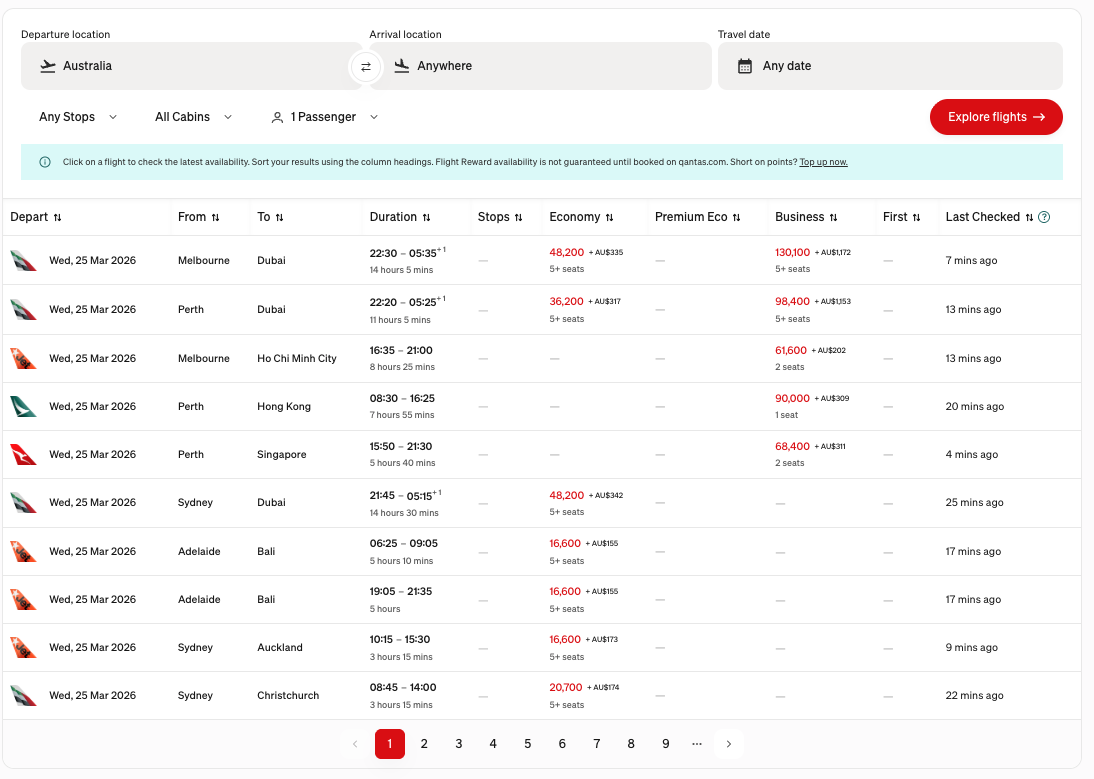
Task: Expand the All Cabins dropdown
Action: [x=192, y=117]
